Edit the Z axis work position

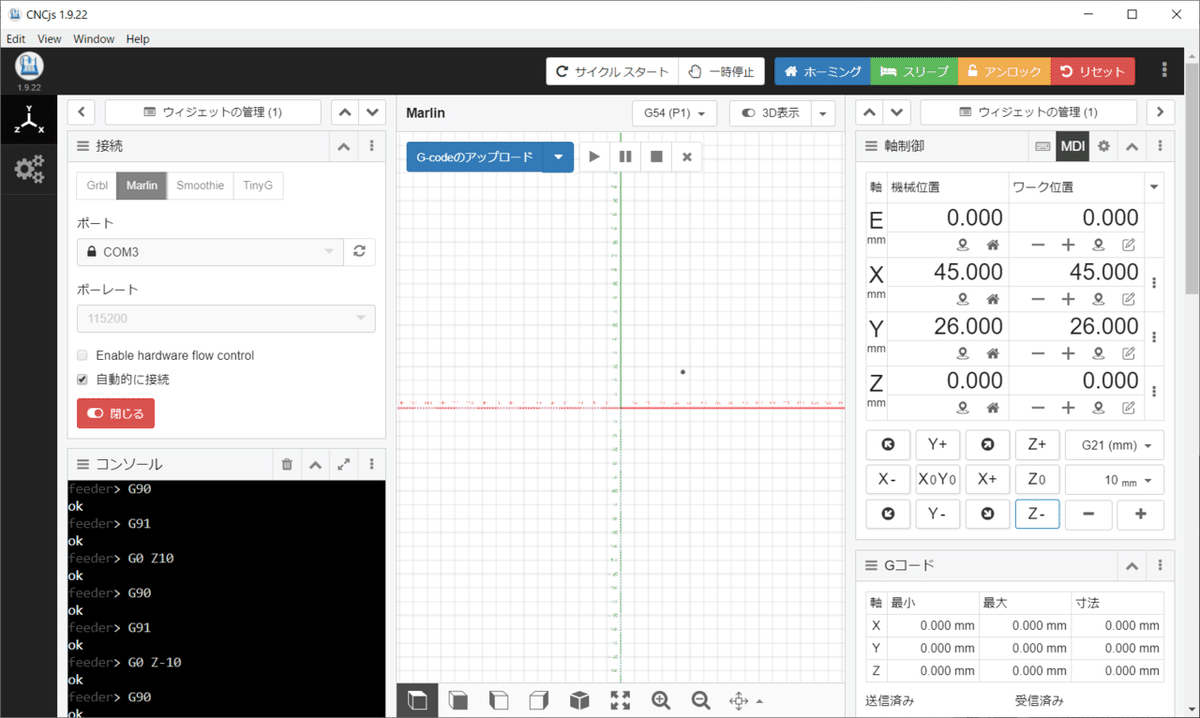point(1128,407)
